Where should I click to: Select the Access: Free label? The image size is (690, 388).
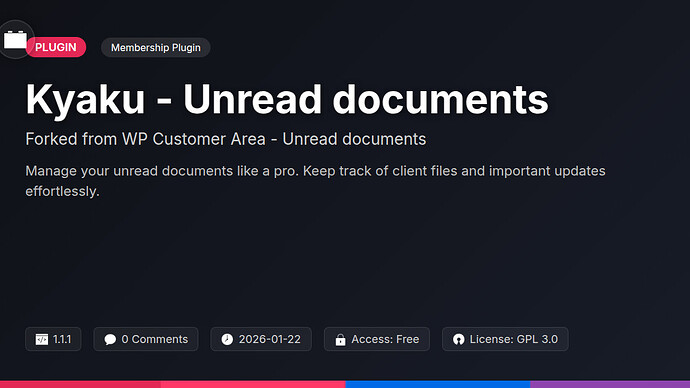click(385, 339)
